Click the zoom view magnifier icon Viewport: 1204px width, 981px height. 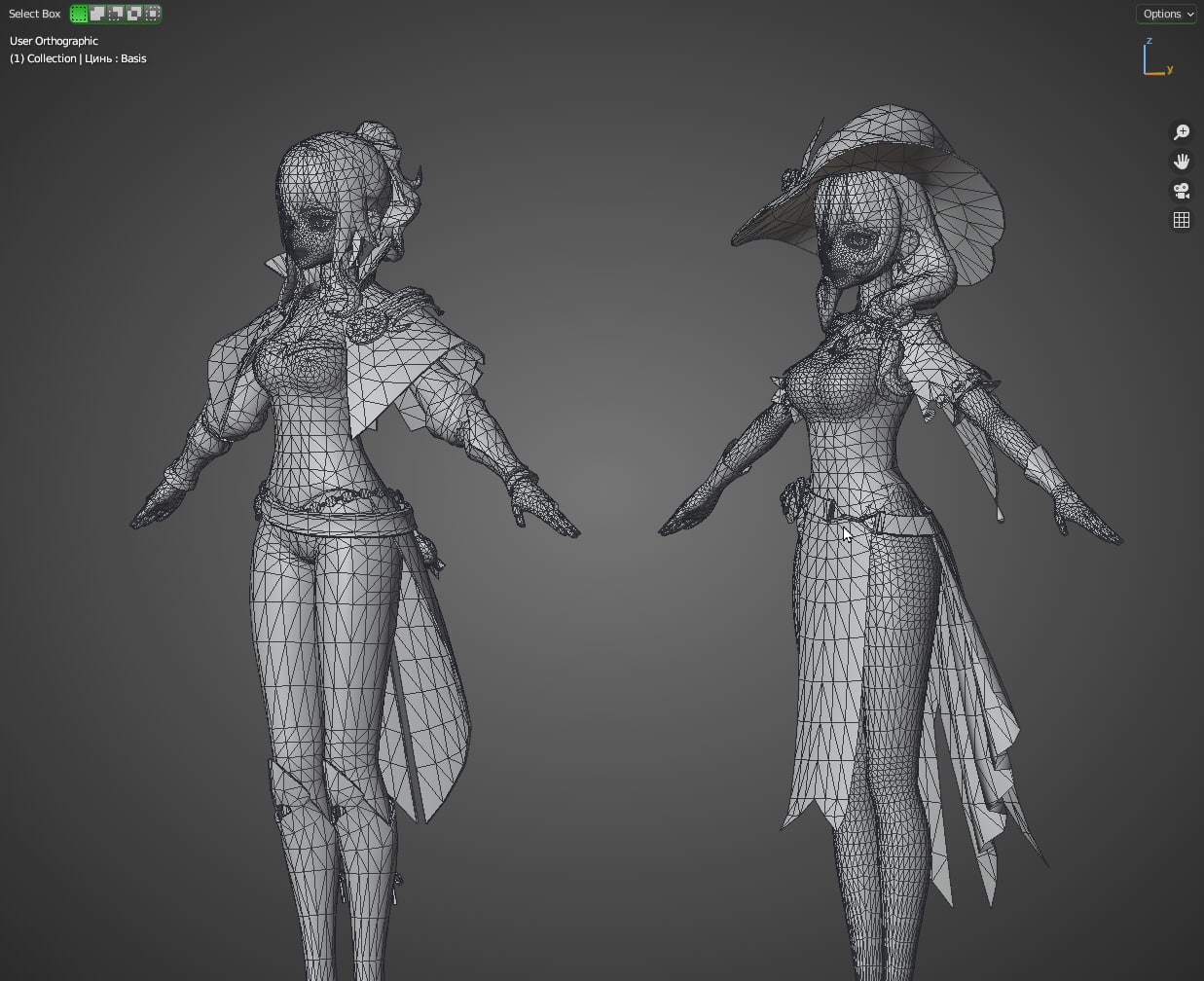point(1182,132)
